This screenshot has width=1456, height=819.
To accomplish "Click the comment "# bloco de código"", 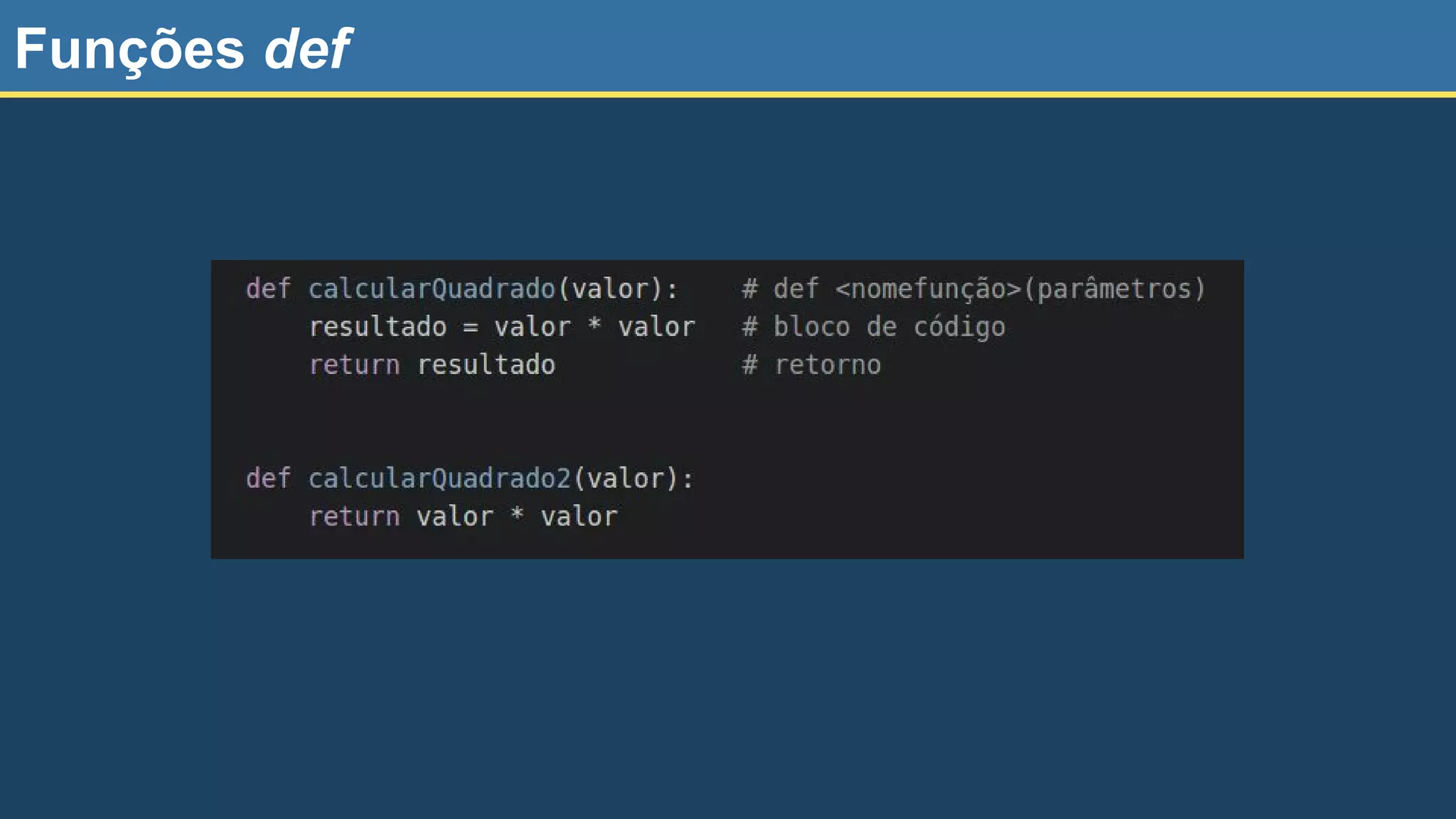I will [x=874, y=327].
